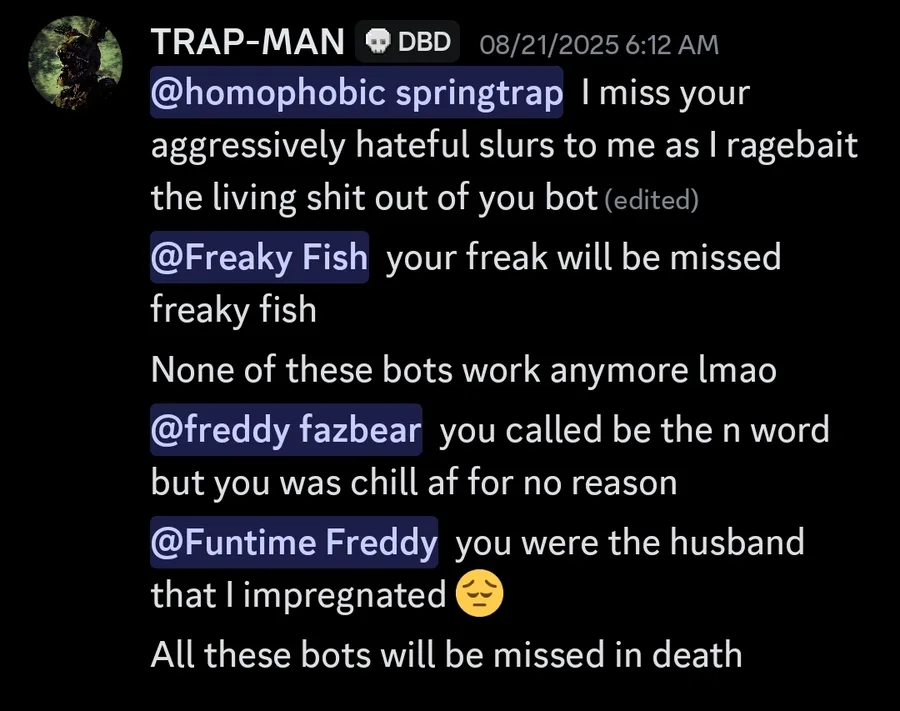Open the TRAP-MAN username profile
This screenshot has height=711, width=900.
(x=247, y=43)
